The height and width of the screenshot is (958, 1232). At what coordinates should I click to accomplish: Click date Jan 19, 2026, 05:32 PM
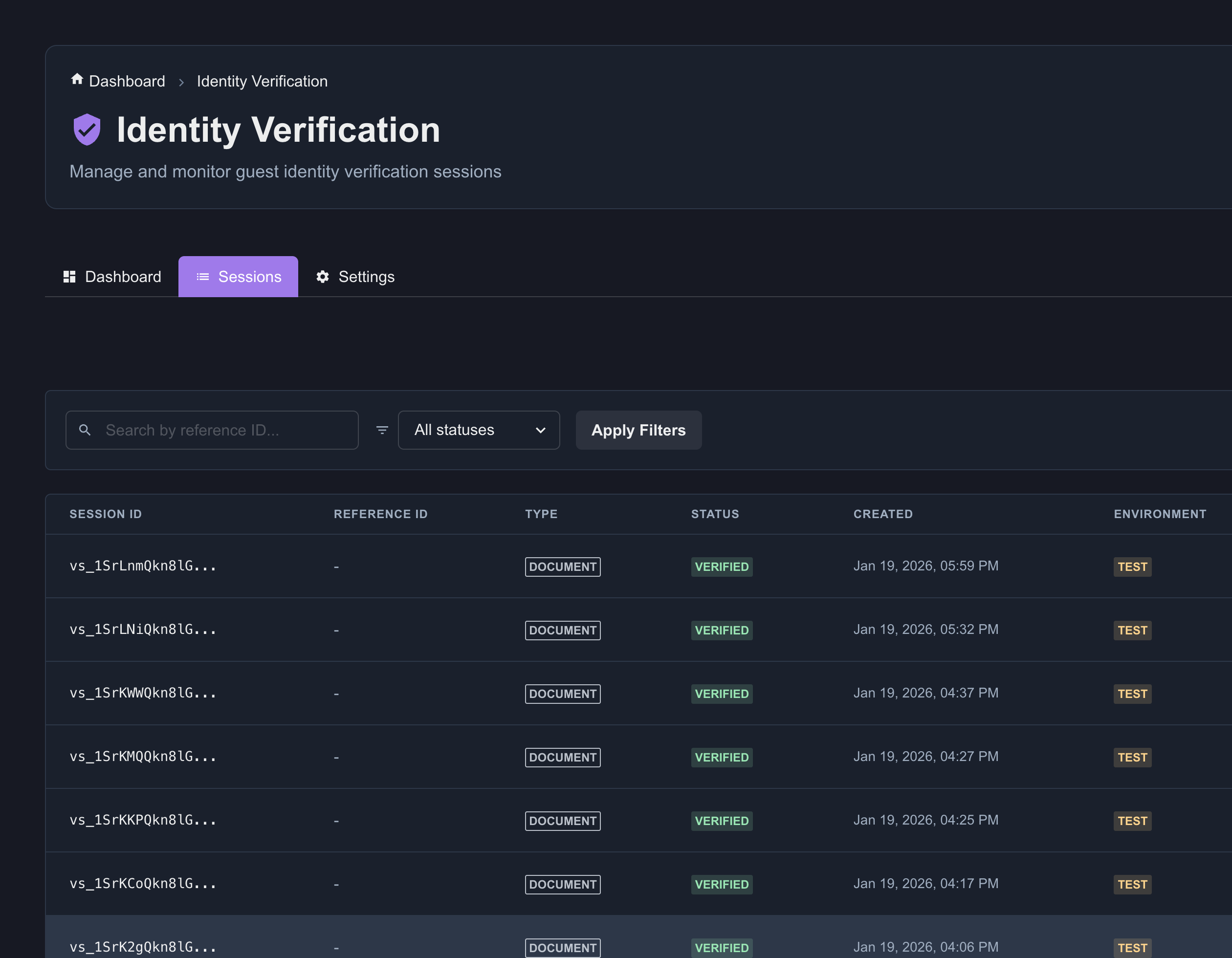pos(925,629)
